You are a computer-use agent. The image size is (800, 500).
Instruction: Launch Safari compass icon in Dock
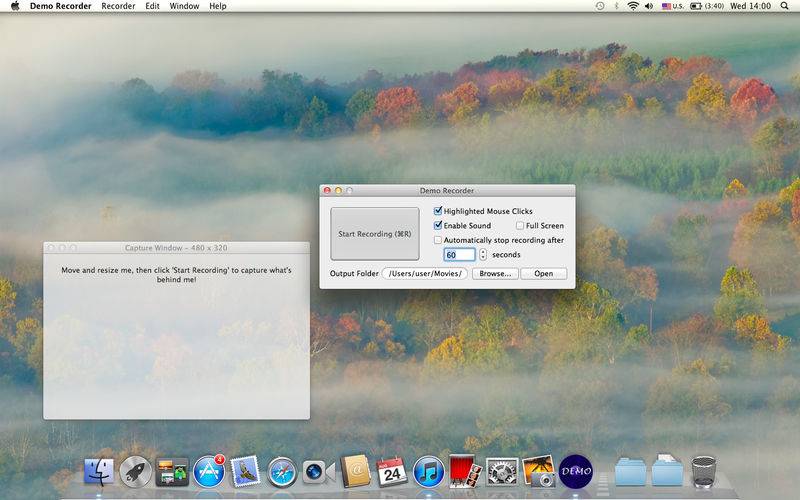(x=282, y=472)
